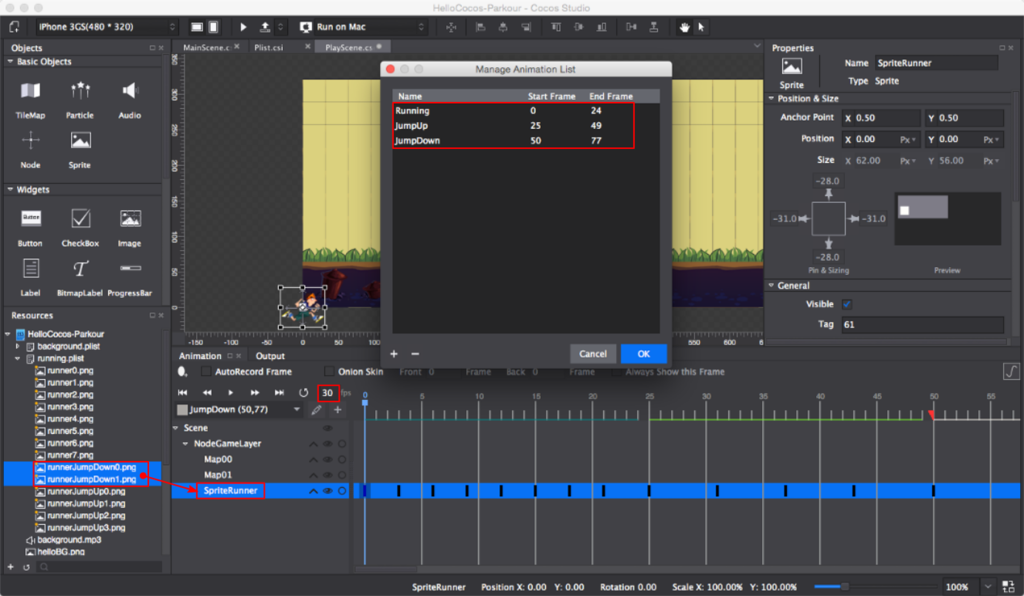1024x596 pixels.
Task: Select the hand pan tool
Action: point(684,27)
